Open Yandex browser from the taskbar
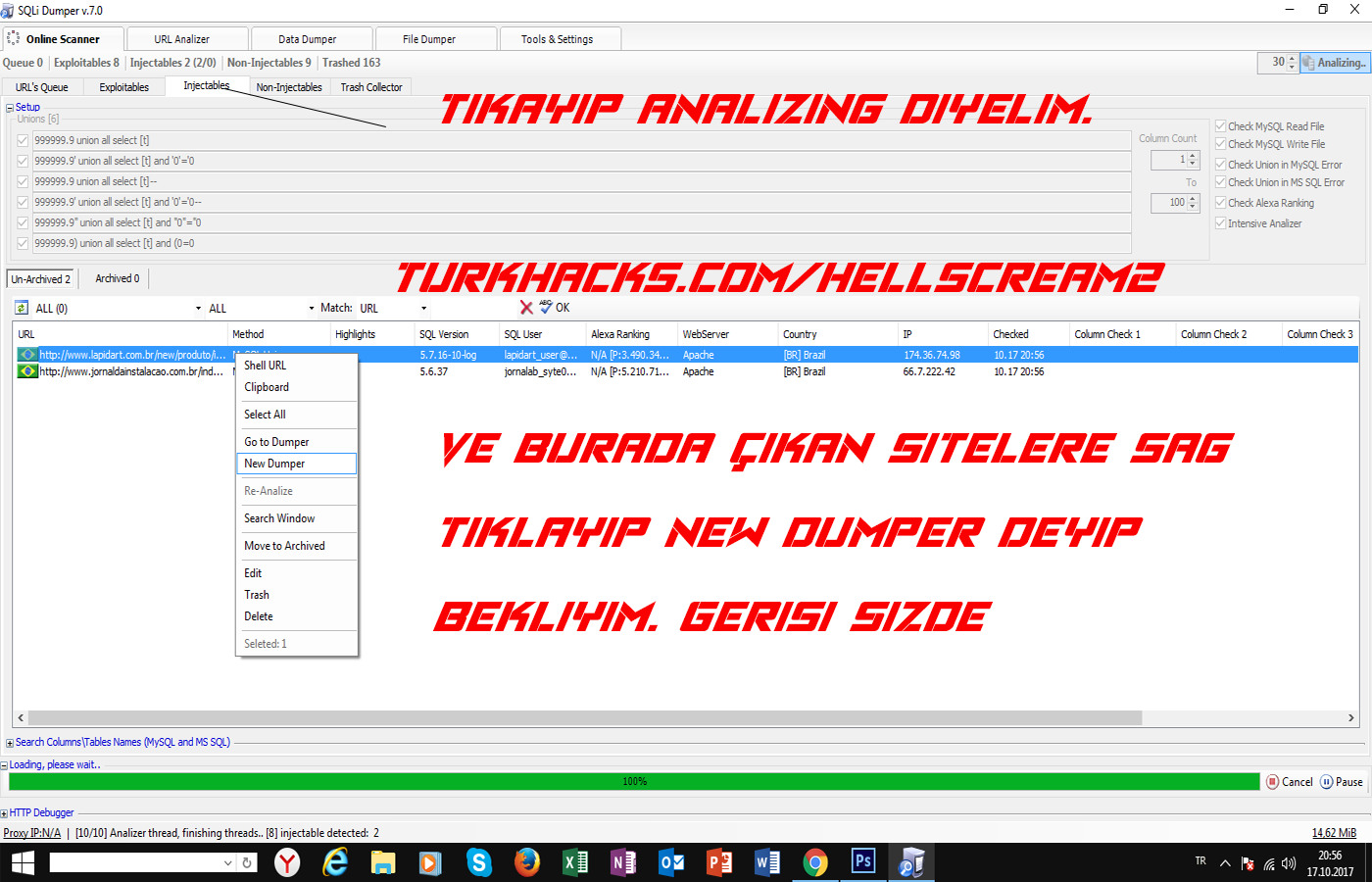 [x=287, y=862]
